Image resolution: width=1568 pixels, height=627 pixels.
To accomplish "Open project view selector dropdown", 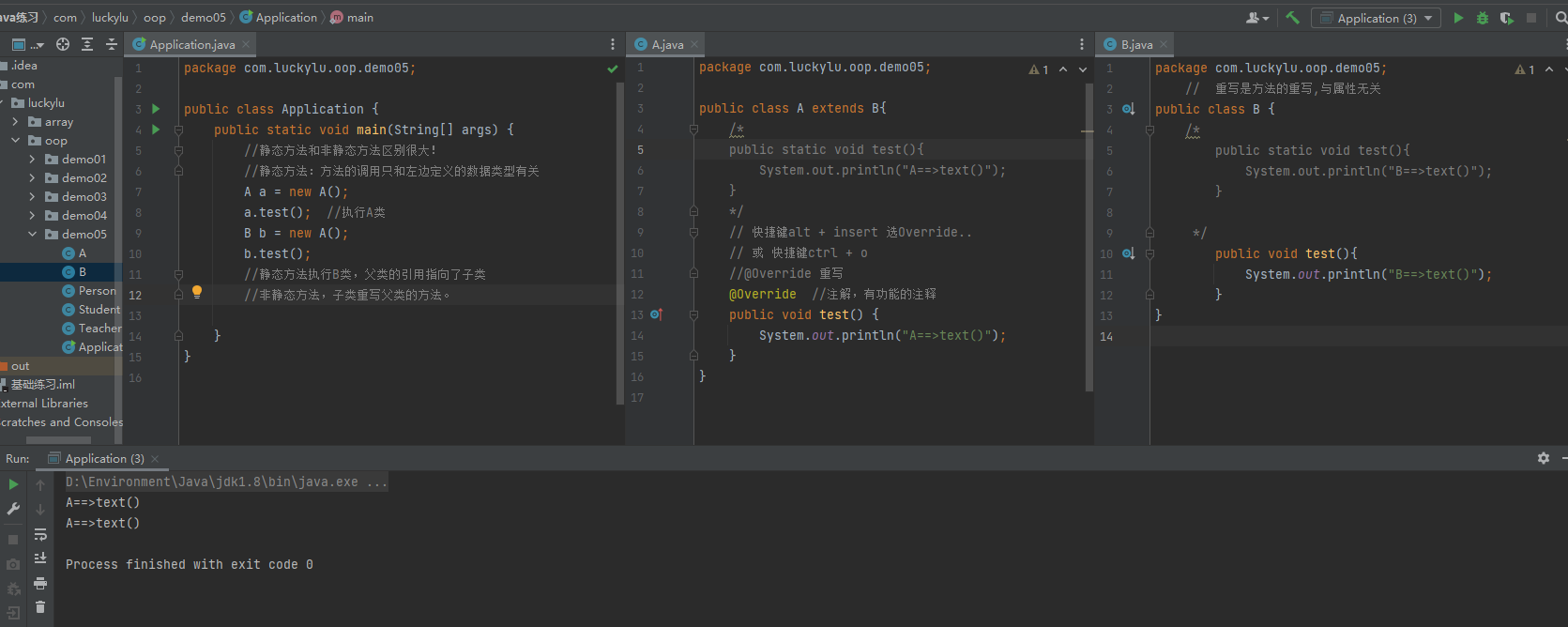I will (28, 44).
